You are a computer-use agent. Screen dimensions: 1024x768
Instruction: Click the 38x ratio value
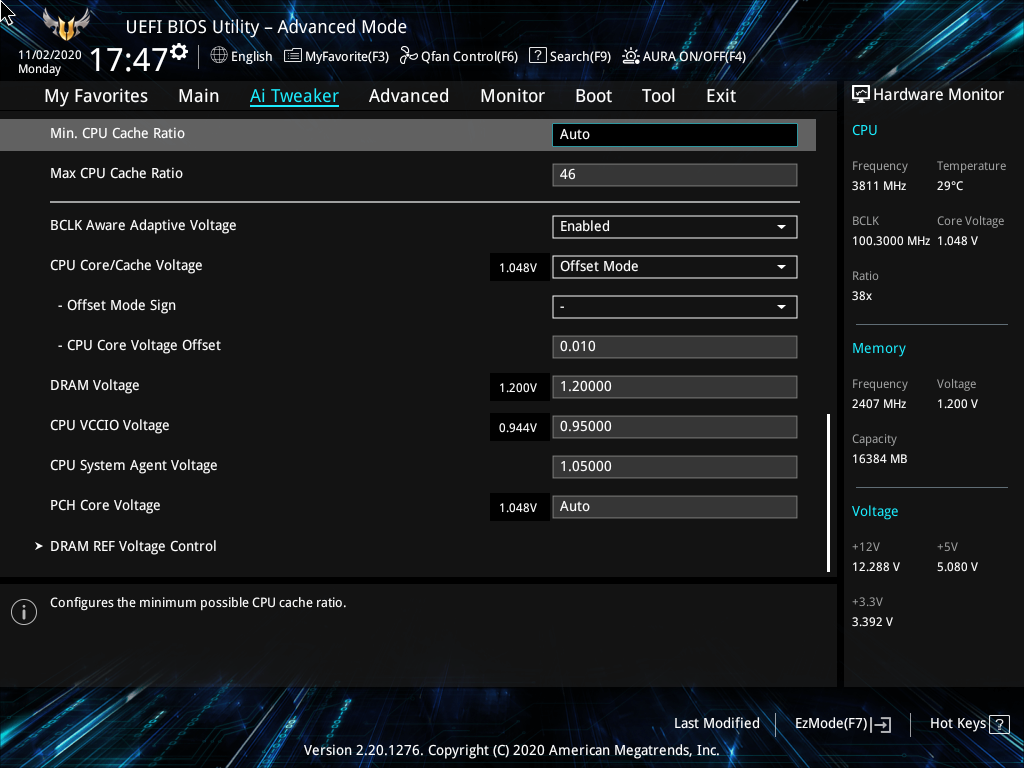coord(862,296)
